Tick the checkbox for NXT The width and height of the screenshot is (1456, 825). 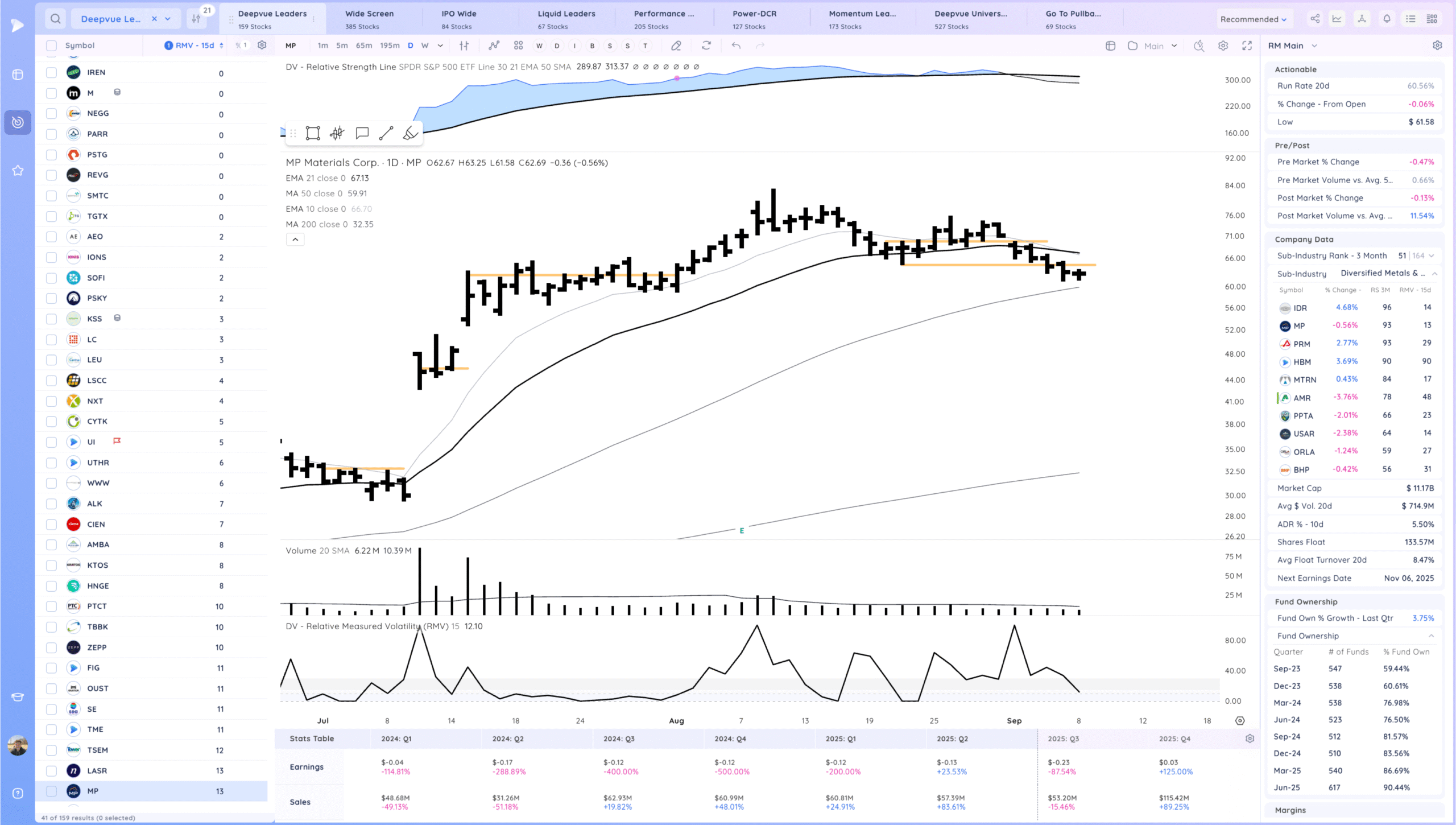click(51, 401)
